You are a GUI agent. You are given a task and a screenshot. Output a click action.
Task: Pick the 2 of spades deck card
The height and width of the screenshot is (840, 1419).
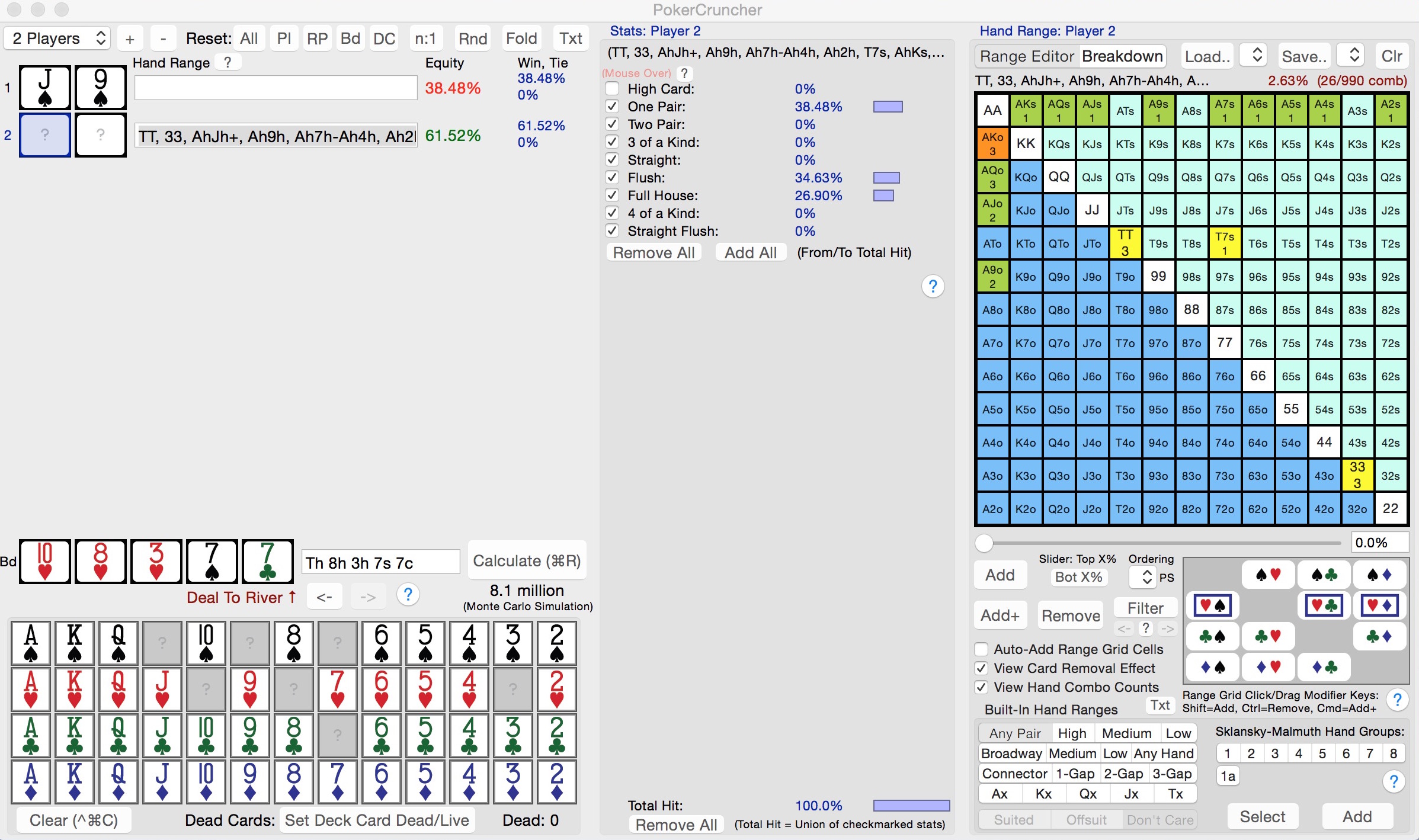point(557,643)
